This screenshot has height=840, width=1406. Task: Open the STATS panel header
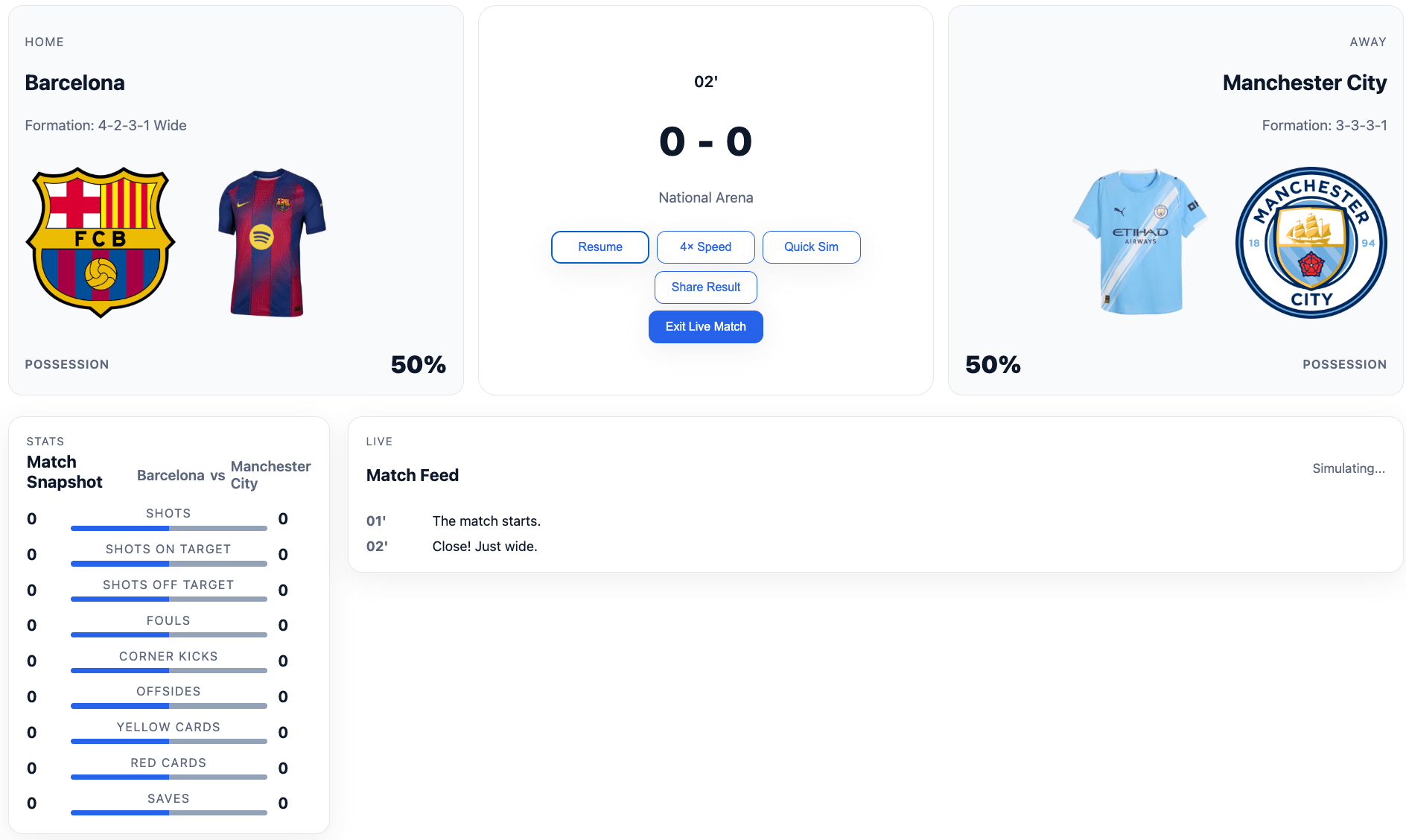[45, 441]
